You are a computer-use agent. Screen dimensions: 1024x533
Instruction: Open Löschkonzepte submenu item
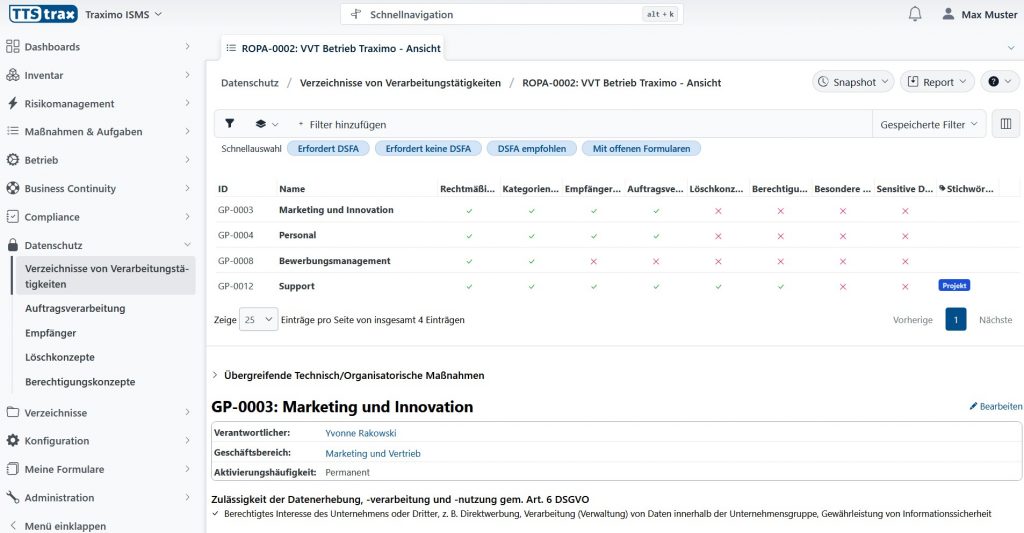(60, 357)
